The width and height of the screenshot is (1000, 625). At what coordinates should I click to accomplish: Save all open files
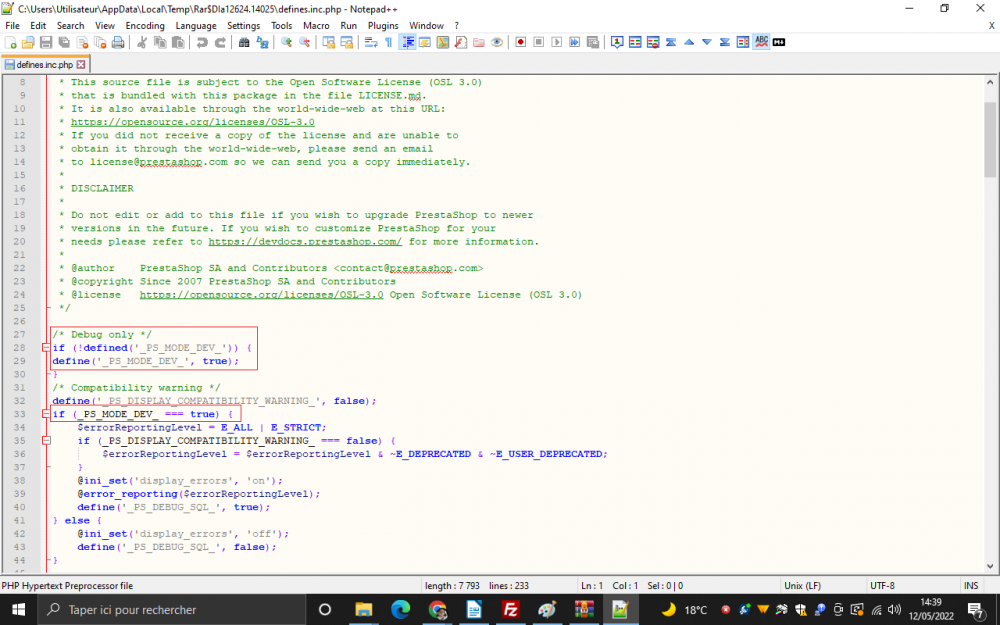tap(64, 44)
